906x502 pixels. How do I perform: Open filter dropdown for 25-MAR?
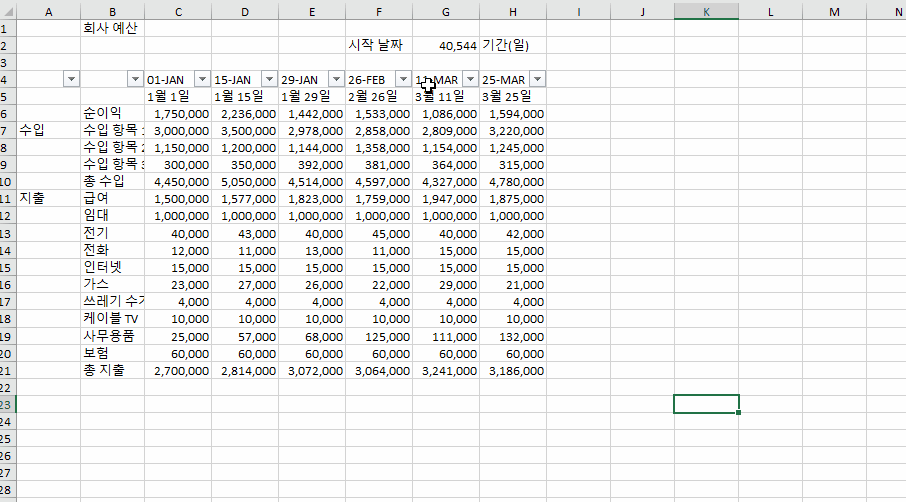(x=537, y=79)
